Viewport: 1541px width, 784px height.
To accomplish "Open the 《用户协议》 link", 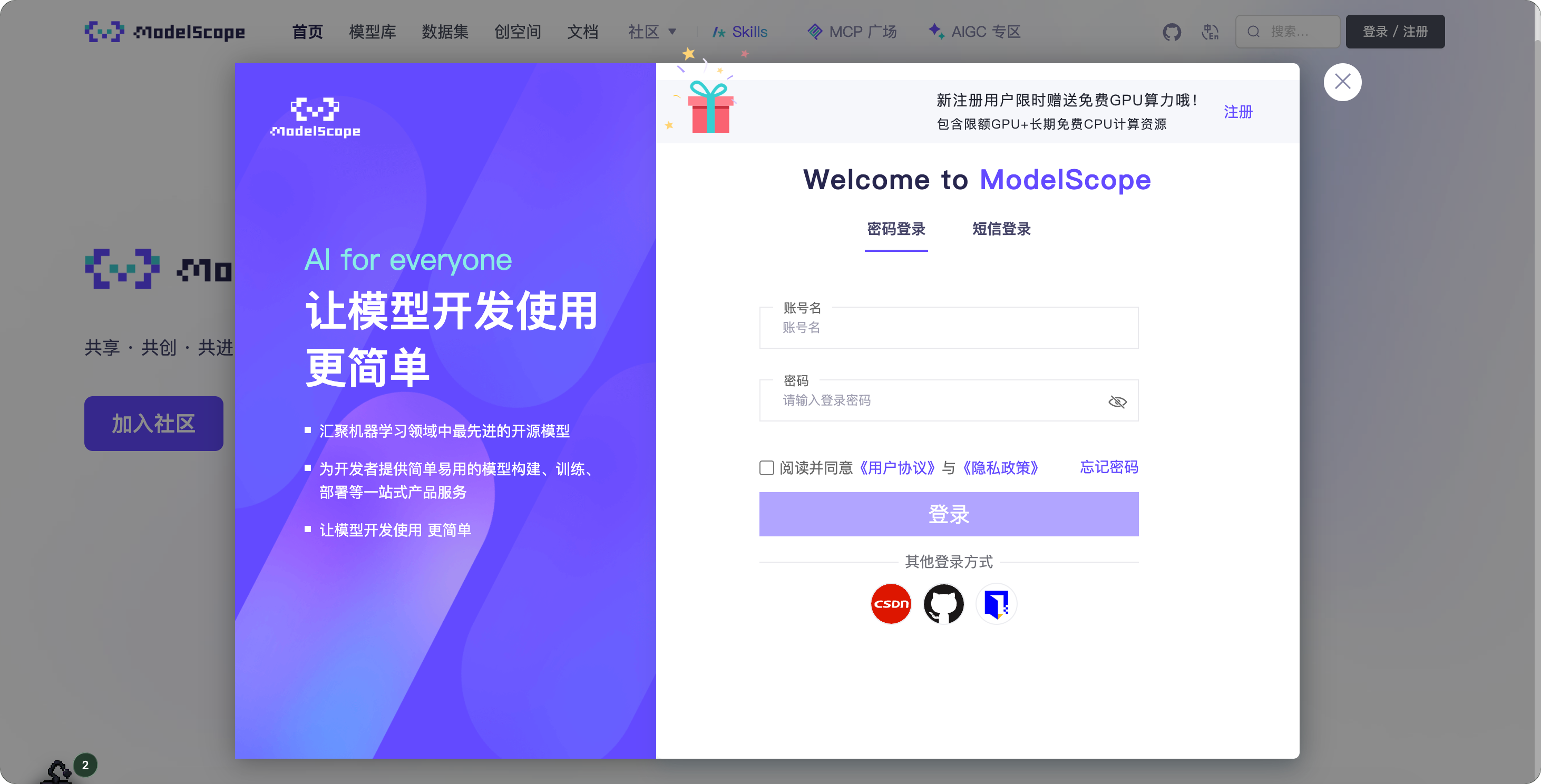I will click(897, 468).
